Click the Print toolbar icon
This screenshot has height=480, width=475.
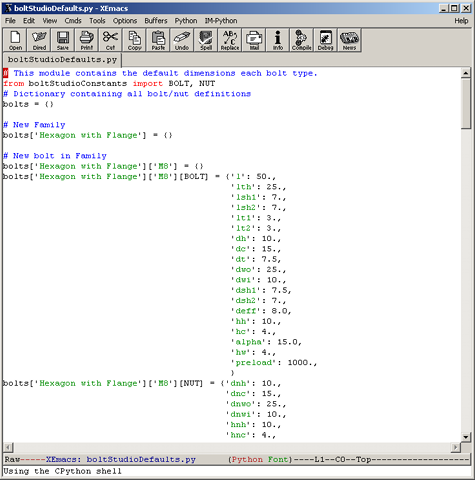87,40
